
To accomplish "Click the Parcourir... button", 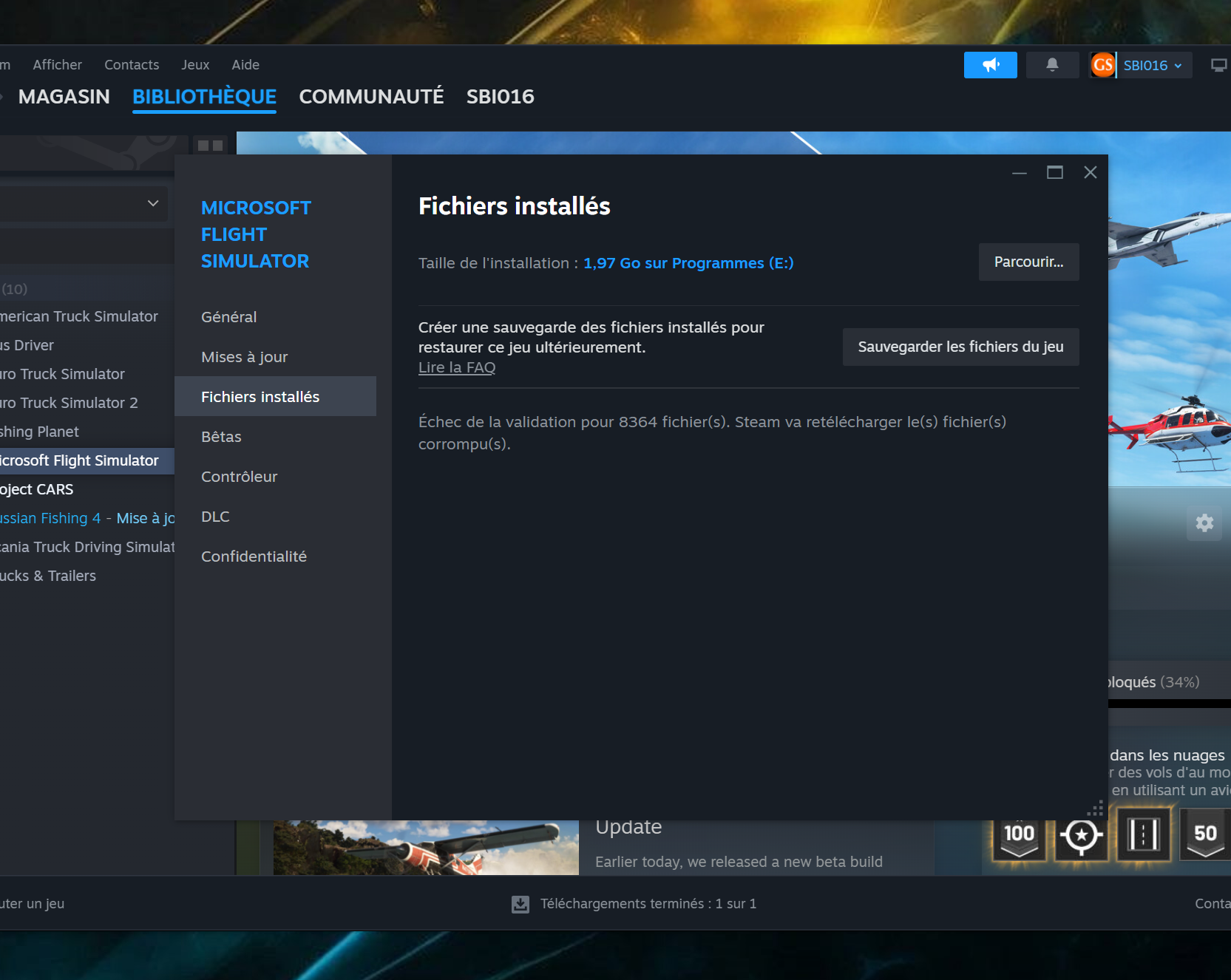I will (1028, 262).
